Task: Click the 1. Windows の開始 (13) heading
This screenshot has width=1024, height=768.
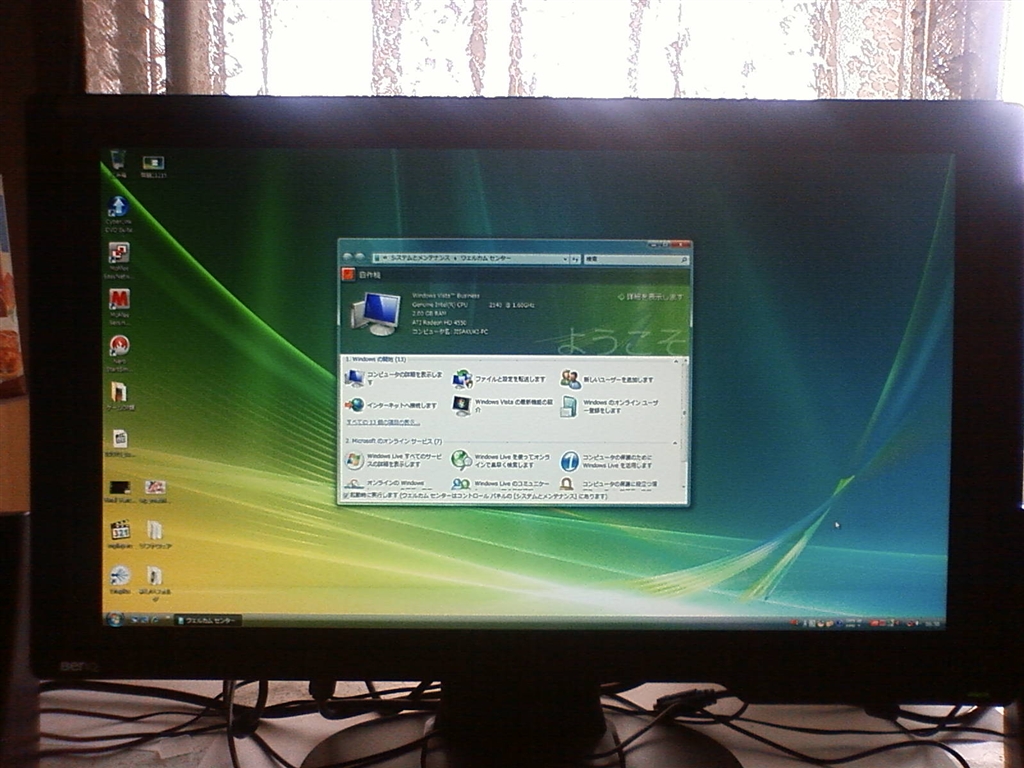Action: tap(376, 360)
